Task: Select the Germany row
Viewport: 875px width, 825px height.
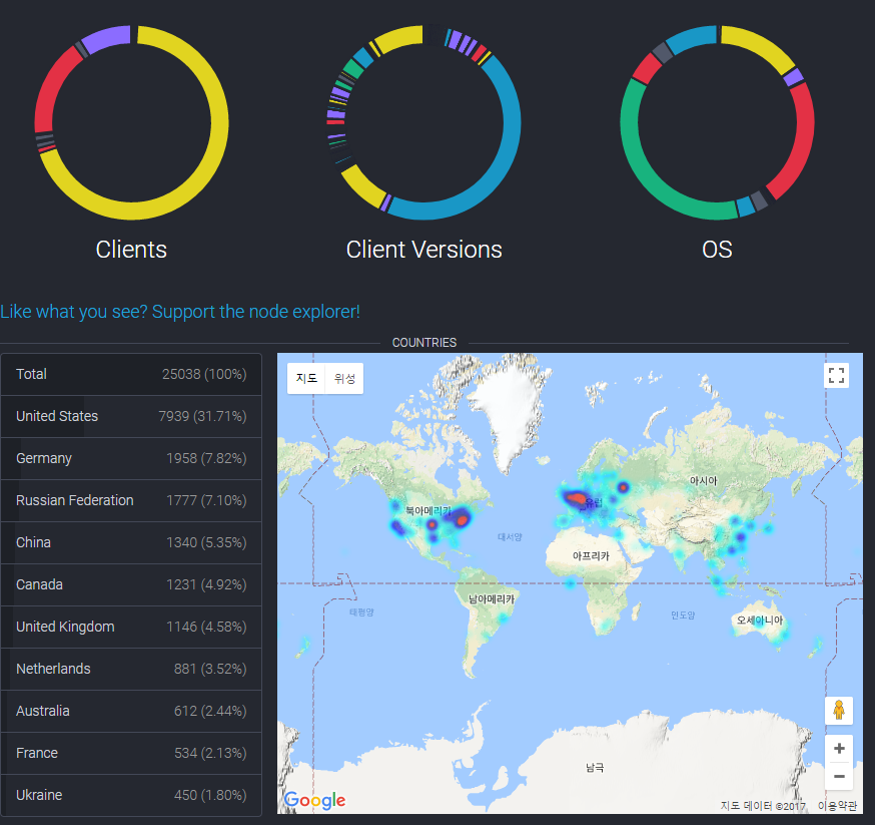Action: pyautogui.click(x=131, y=458)
